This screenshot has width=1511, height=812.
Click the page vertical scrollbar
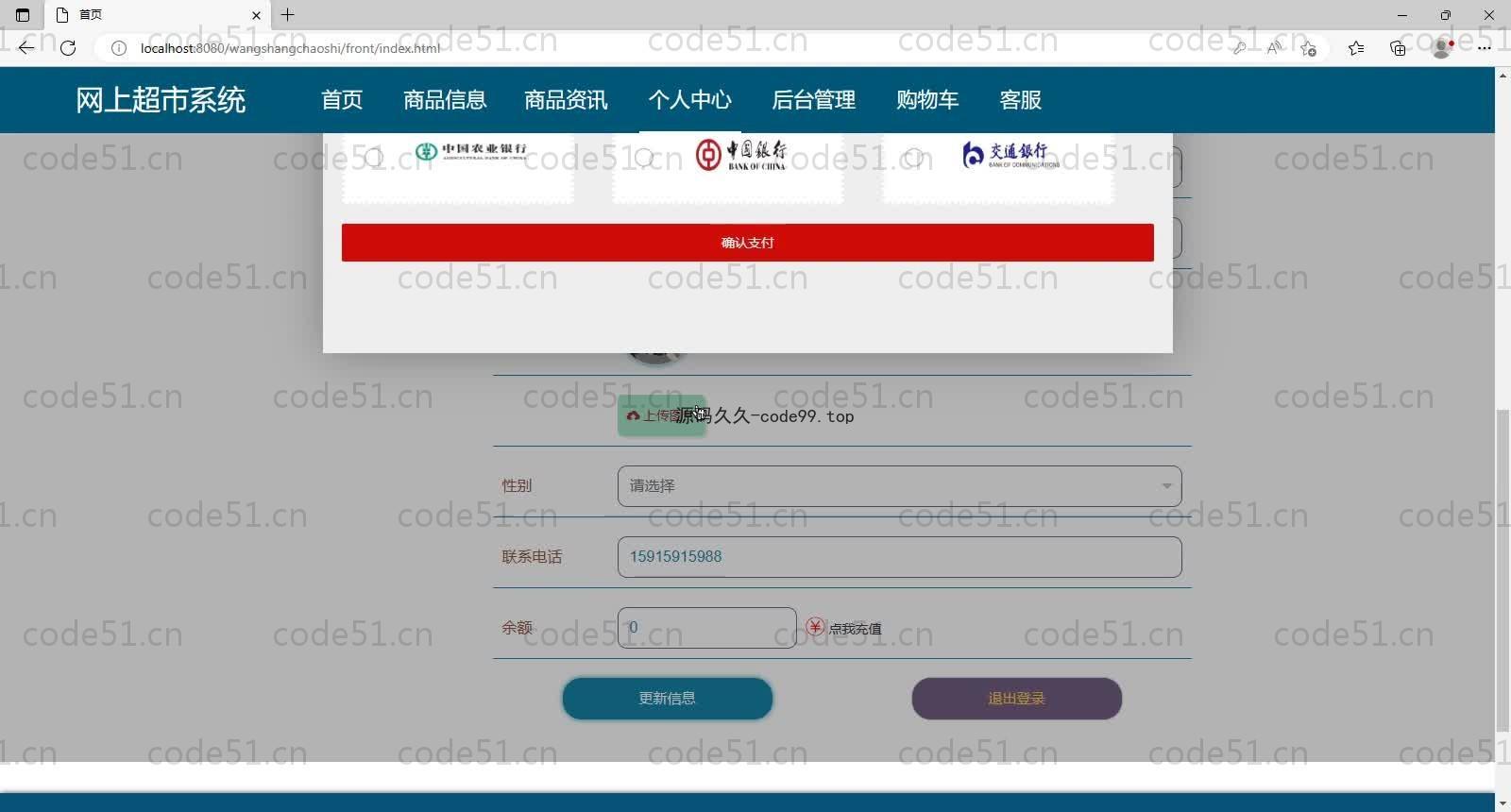click(1503, 571)
